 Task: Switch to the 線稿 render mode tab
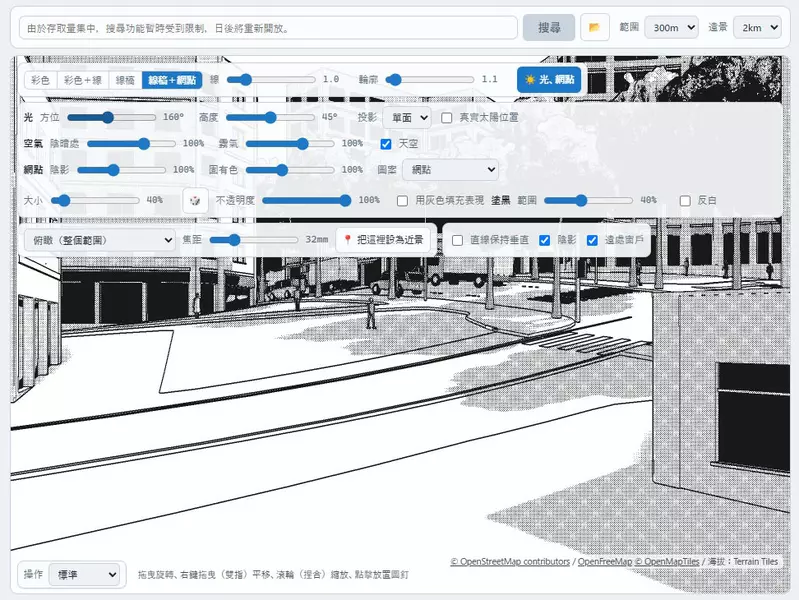[x=125, y=80]
